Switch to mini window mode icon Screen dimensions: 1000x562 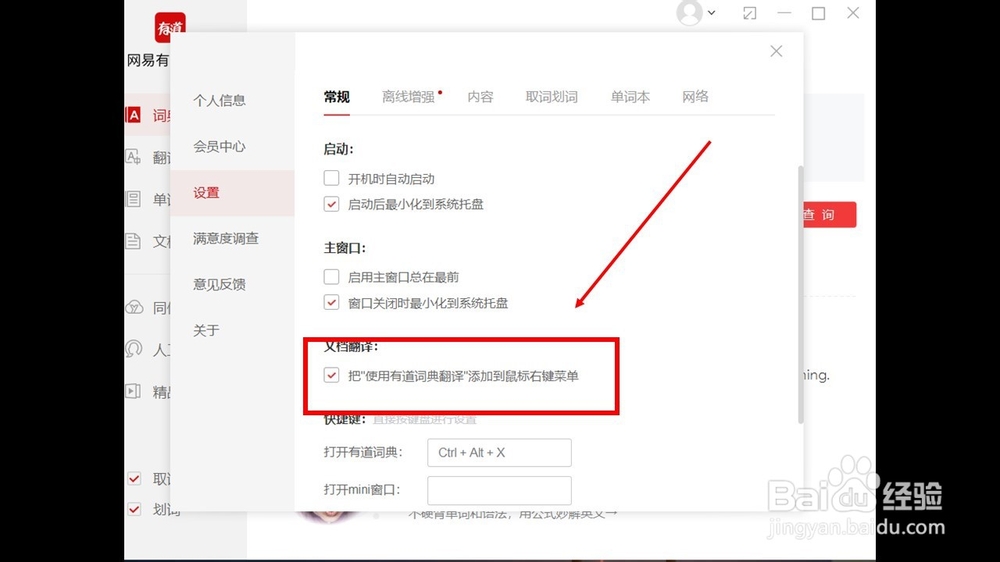click(x=750, y=13)
